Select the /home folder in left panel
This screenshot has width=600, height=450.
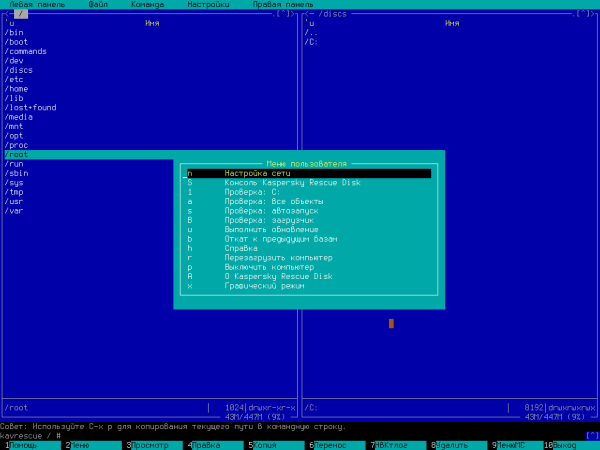[16, 88]
